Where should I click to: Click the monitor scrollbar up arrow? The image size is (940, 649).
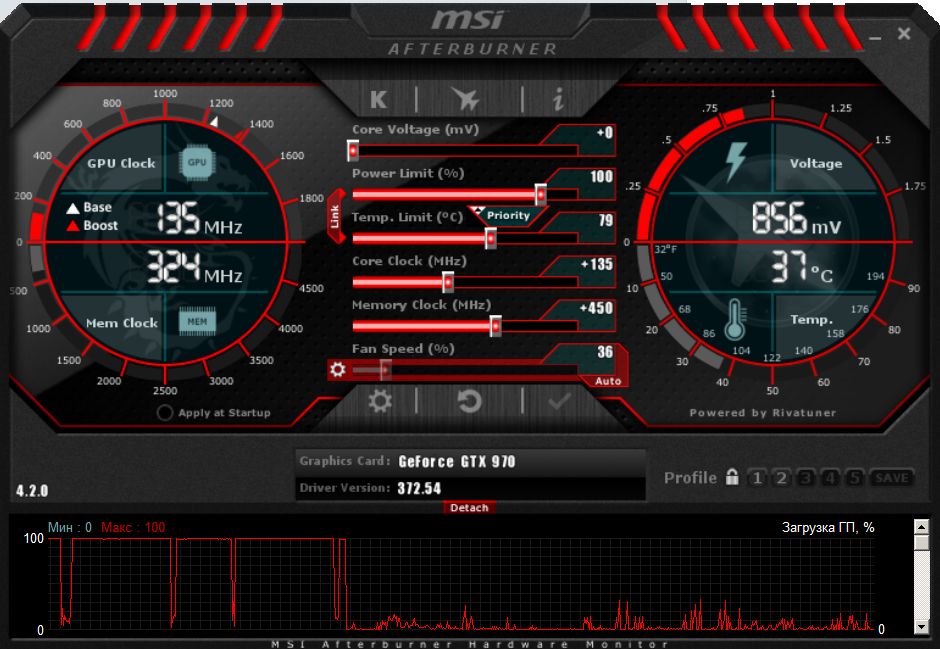(921, 527)
